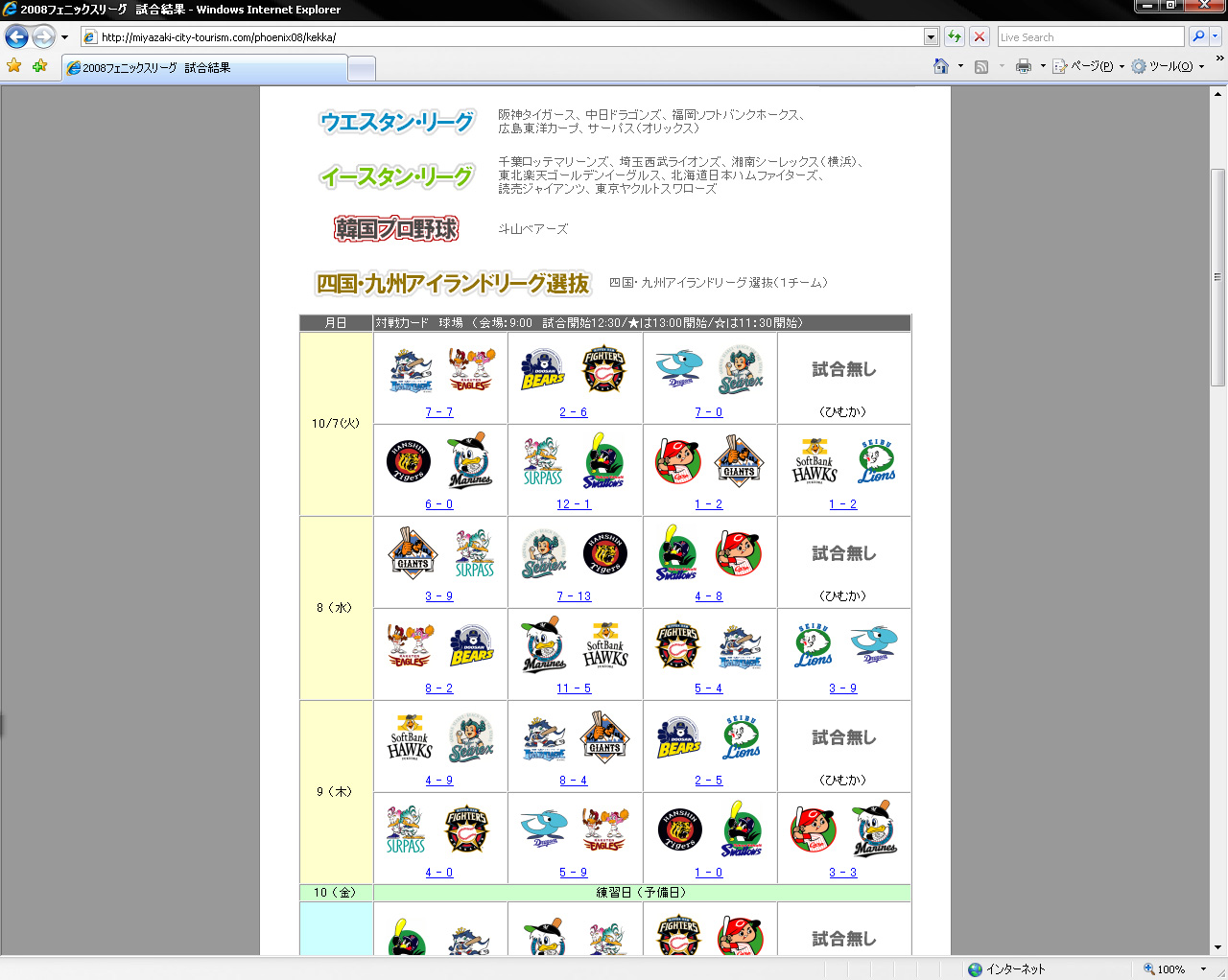Open the Recent Pages dropdown beside Forward
The image size is (1228, 980).
coord(64,37)
